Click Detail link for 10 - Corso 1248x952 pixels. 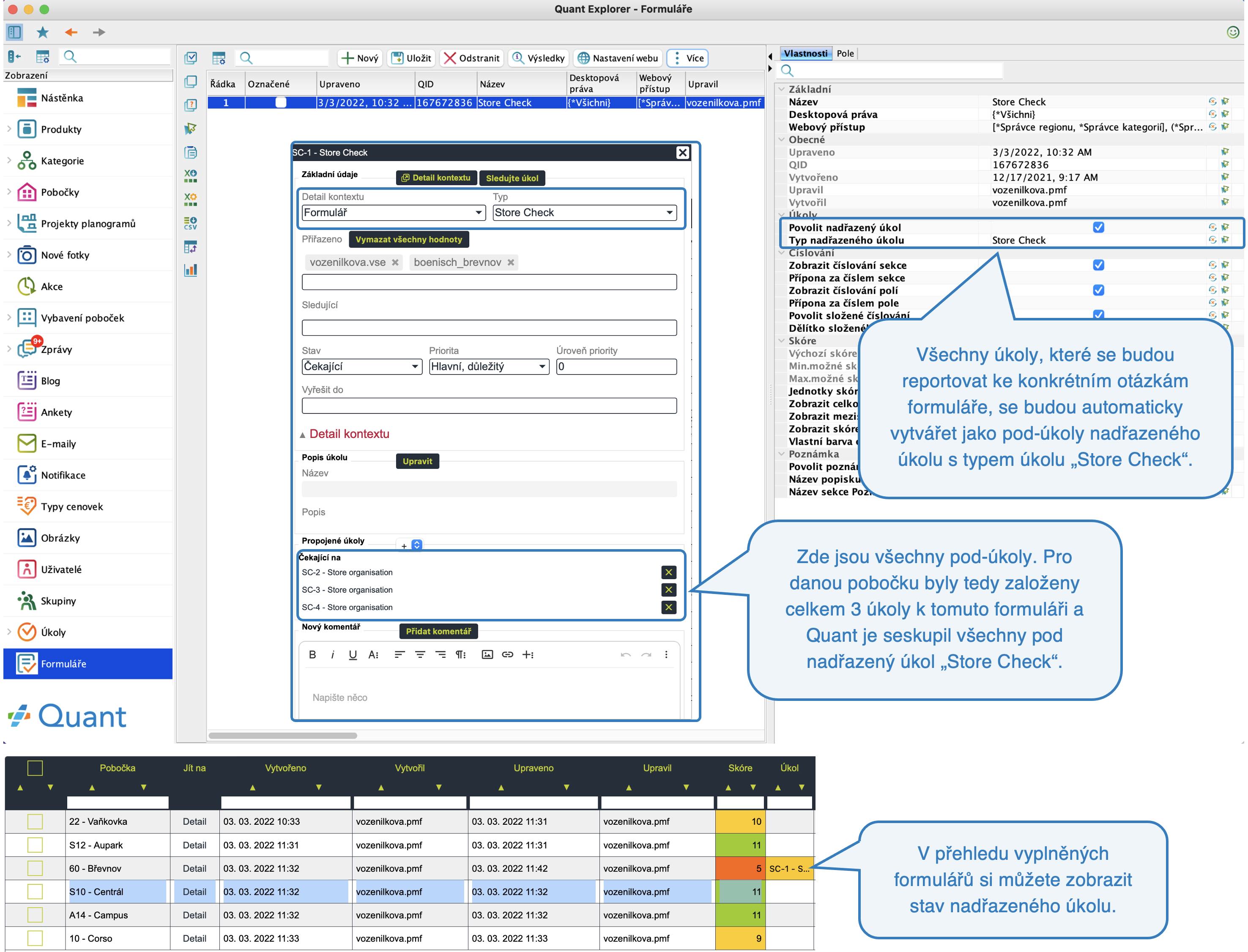click(x=194, y=938)
